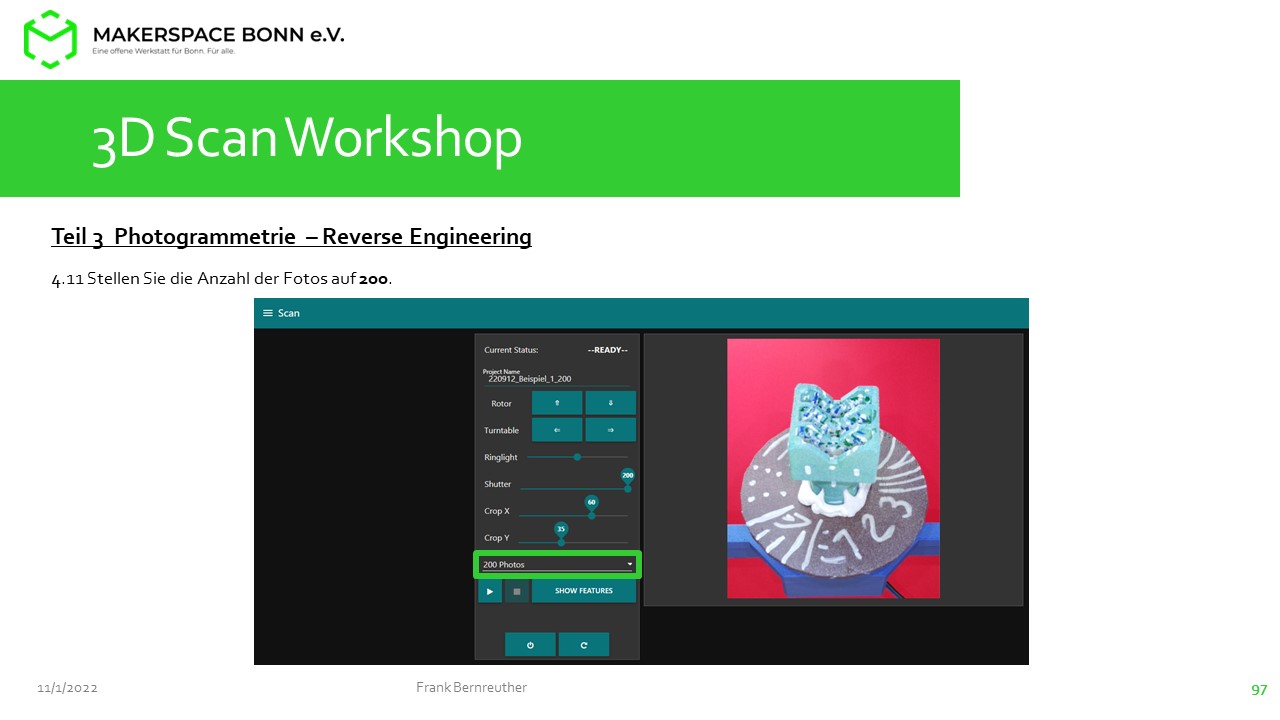Image resolution: width=1280 pixels, height=720 pixels.
Task: Click the '3D Scan Workshop' slide title
Action: pyautogui.click(x=307, y=138)
